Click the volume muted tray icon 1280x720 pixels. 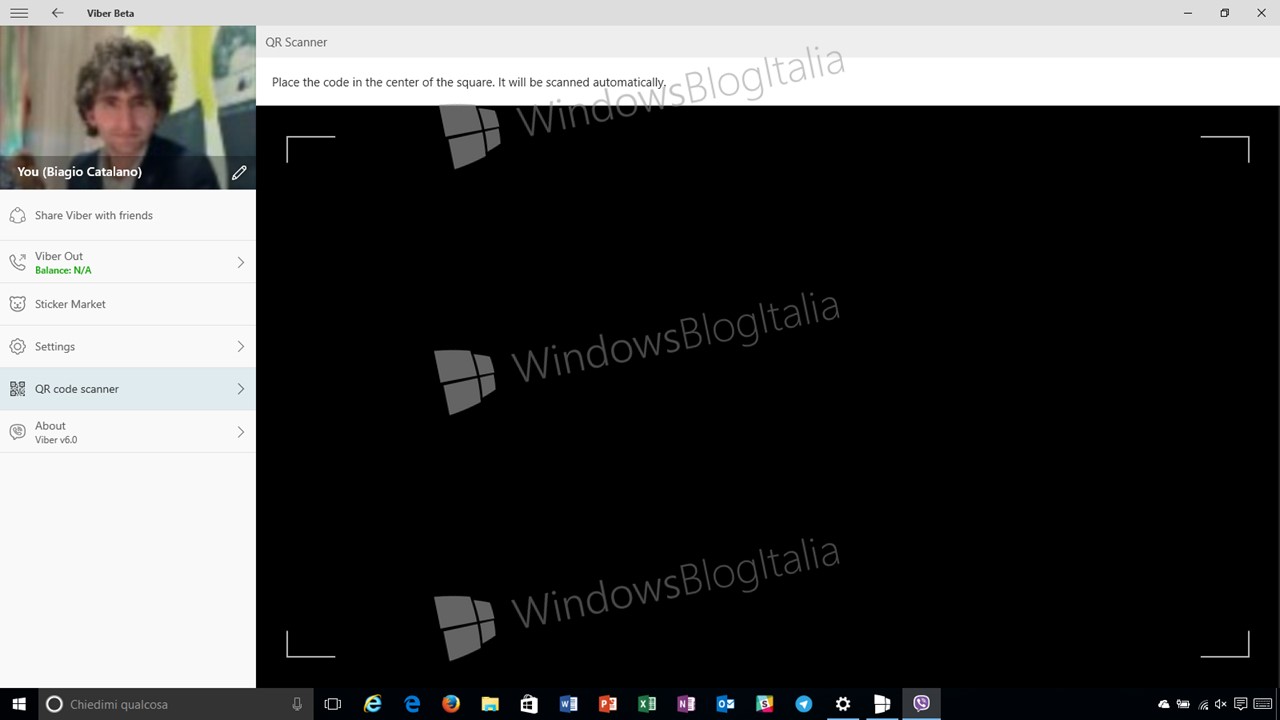click(x=1221, y=704)
